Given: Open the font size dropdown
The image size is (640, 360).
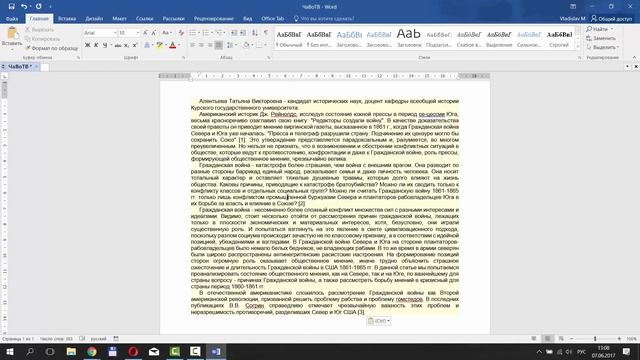Looking at the screenshot, I should coord(138,33).
